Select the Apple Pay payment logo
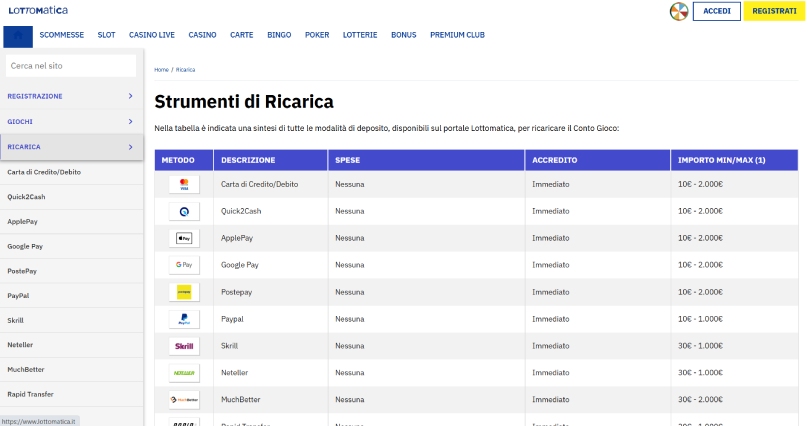 pyautogui.click(x=184, y=238)
